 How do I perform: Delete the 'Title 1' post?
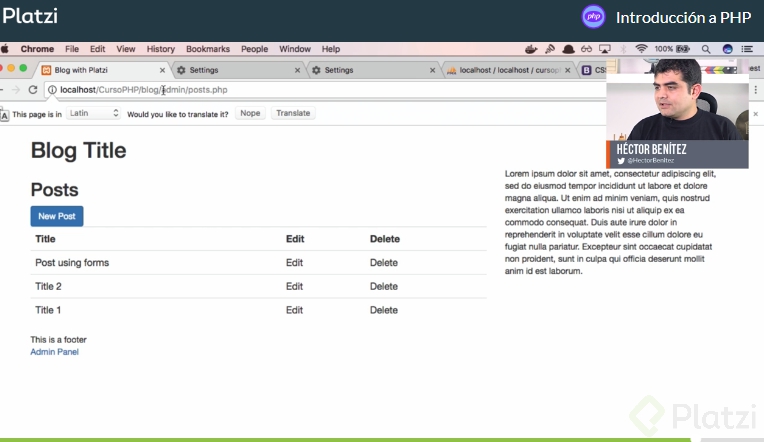(383, 310)
